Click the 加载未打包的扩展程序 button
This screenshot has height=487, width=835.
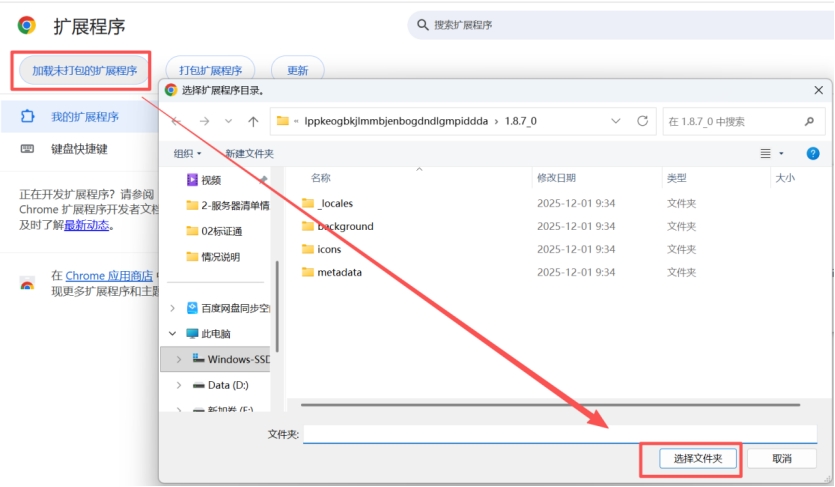tap(84, 70)
